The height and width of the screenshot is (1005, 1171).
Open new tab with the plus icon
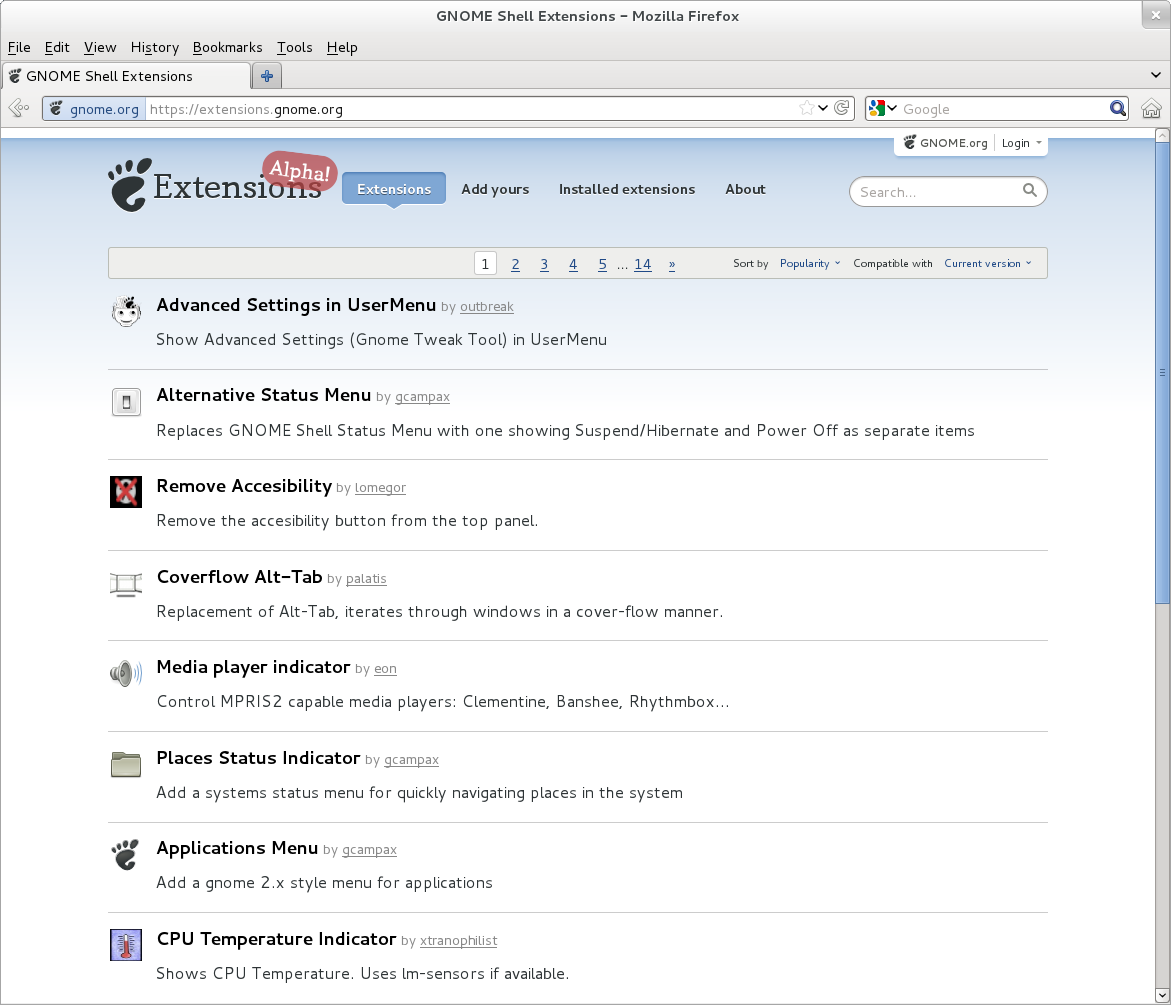pos(267,76)
